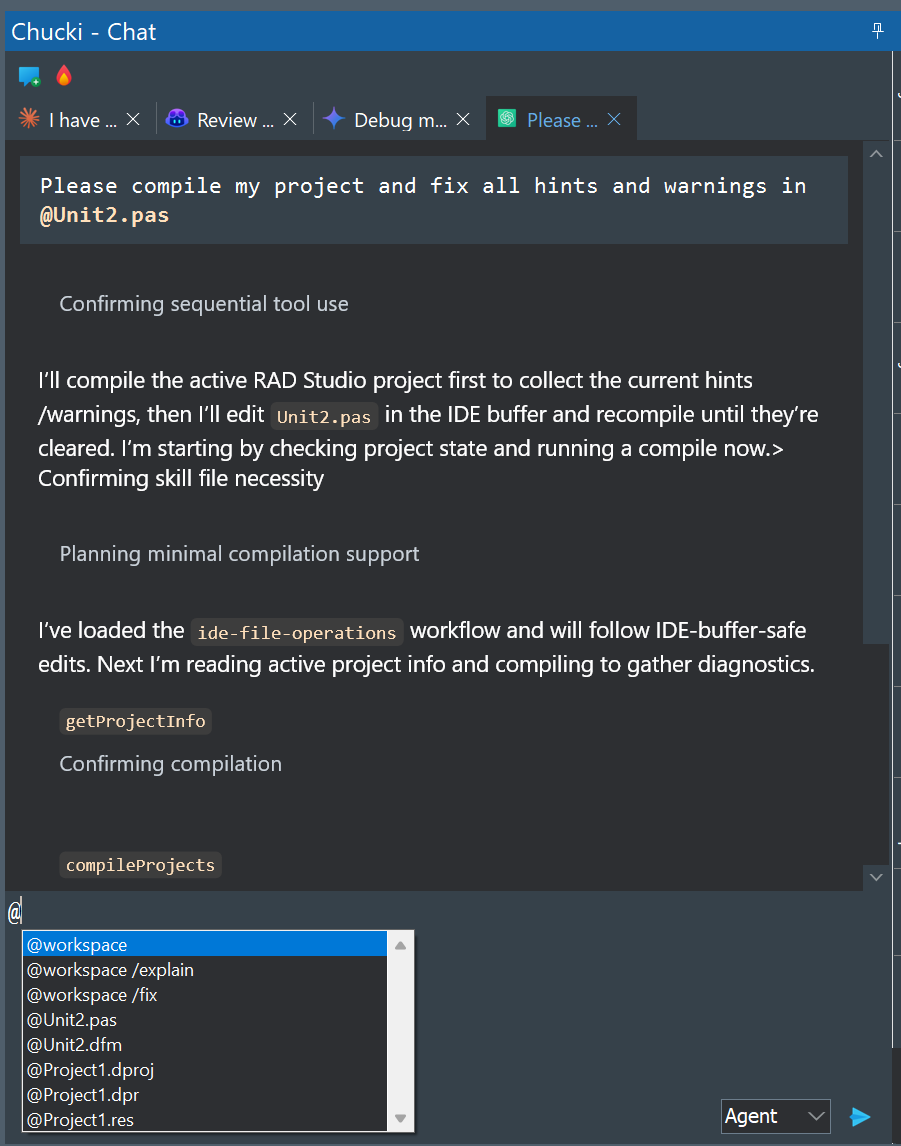Screen dimensions: 901x1146
Task: Click the sparkle icon on the Debug tab
Action: [x=333, y=118]
